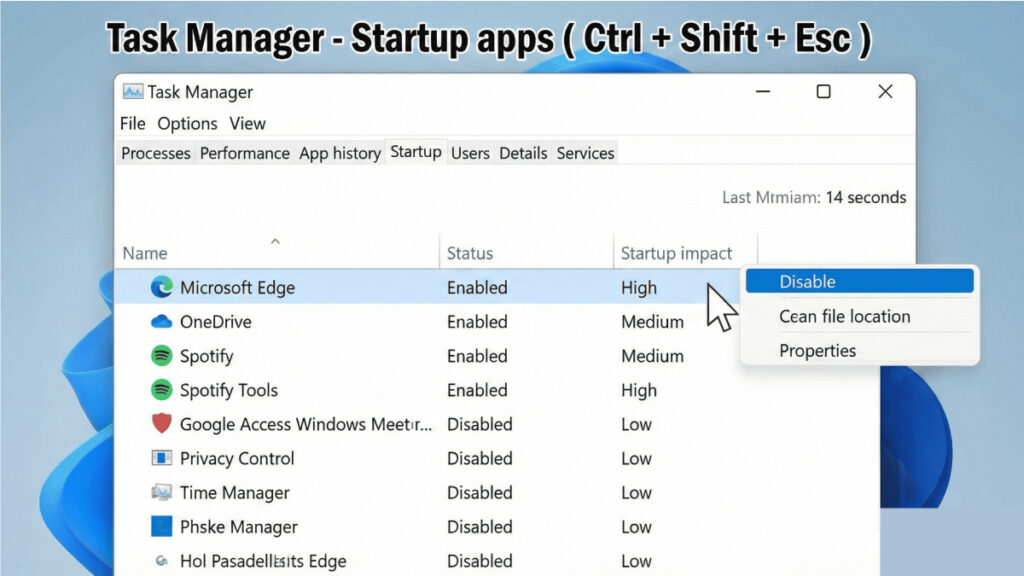Image resolution: width=1024 pixels, height=576 pixels.
Task: Click the Privacy Control icon
Action: 161,458
